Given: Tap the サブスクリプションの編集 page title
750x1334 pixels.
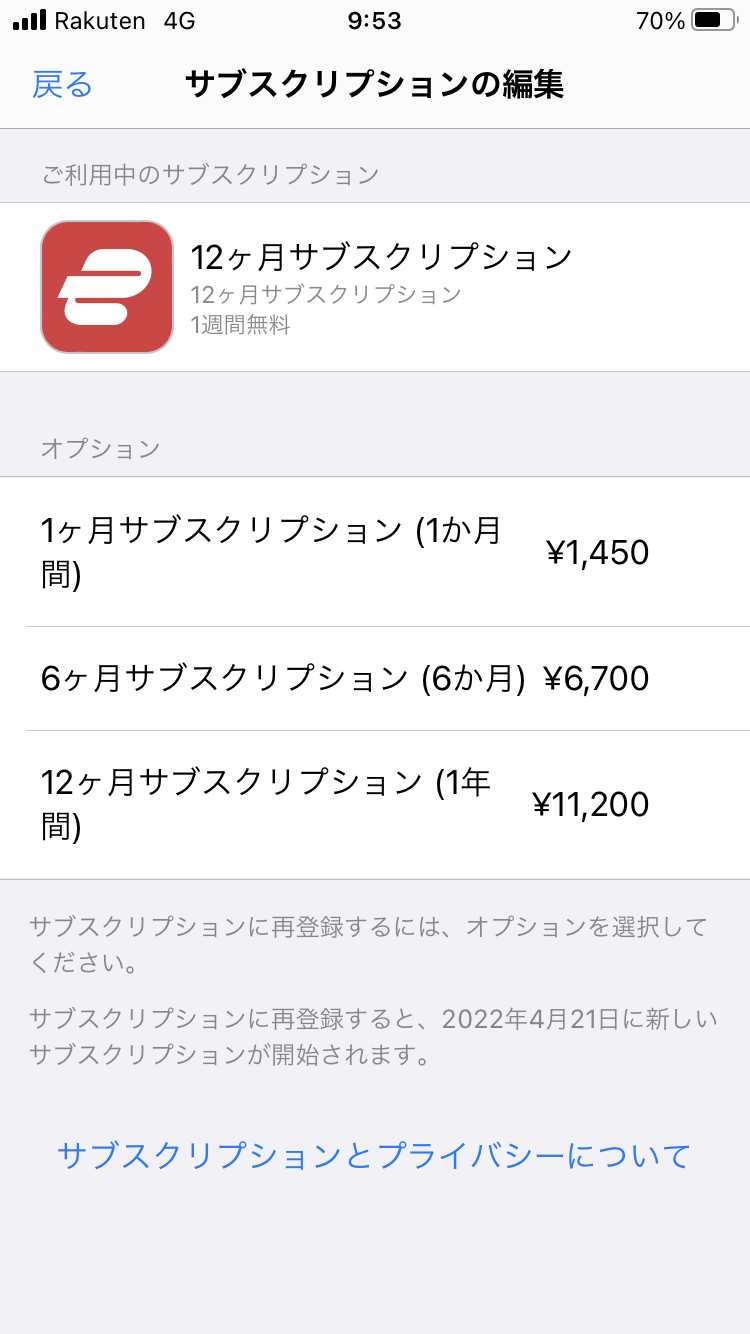Looking at the screenshot, I should (x=374, y=85).
